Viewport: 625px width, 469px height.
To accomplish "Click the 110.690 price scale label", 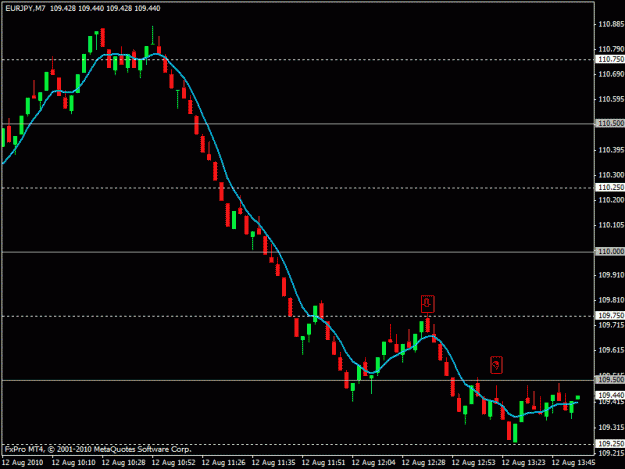I will click(611, 74).
